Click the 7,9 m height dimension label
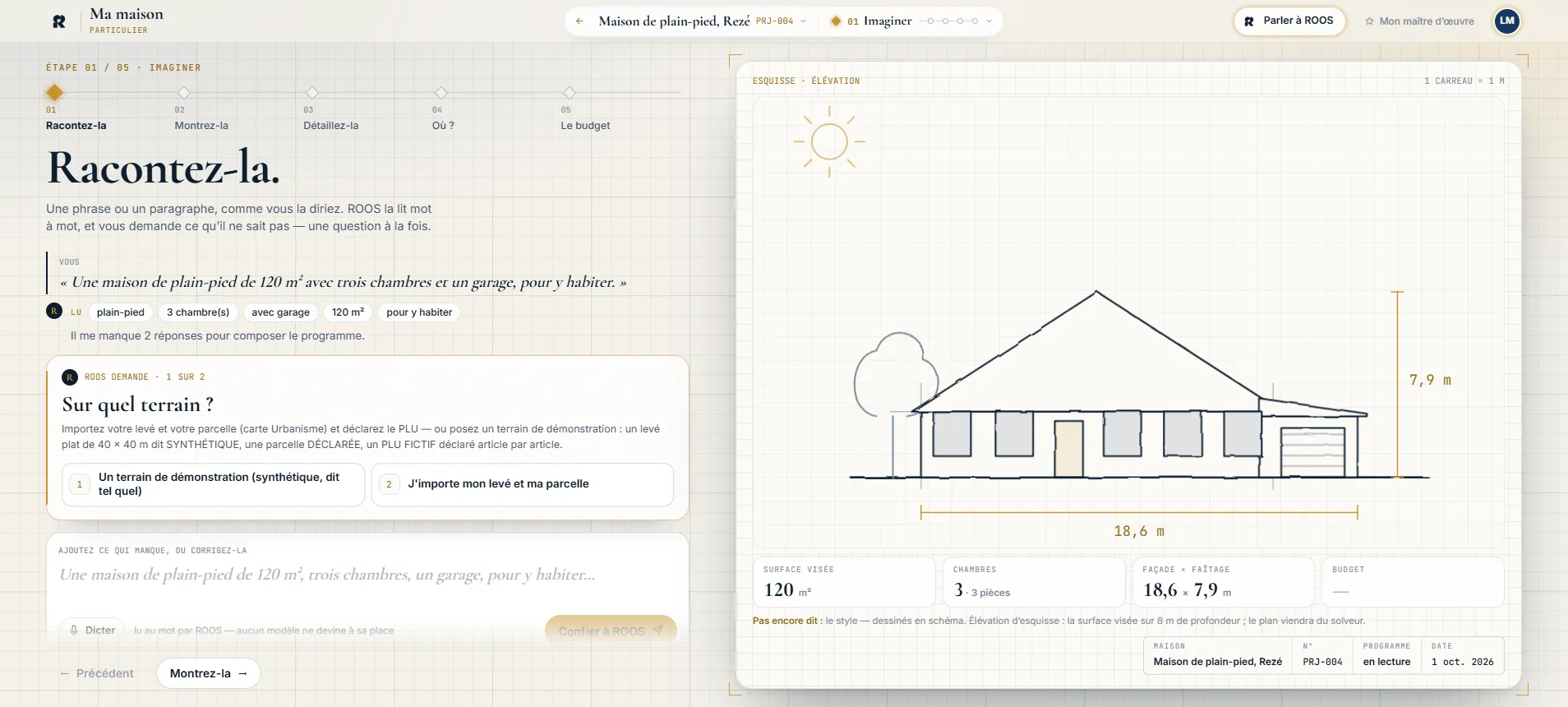 pos(1430,381)
